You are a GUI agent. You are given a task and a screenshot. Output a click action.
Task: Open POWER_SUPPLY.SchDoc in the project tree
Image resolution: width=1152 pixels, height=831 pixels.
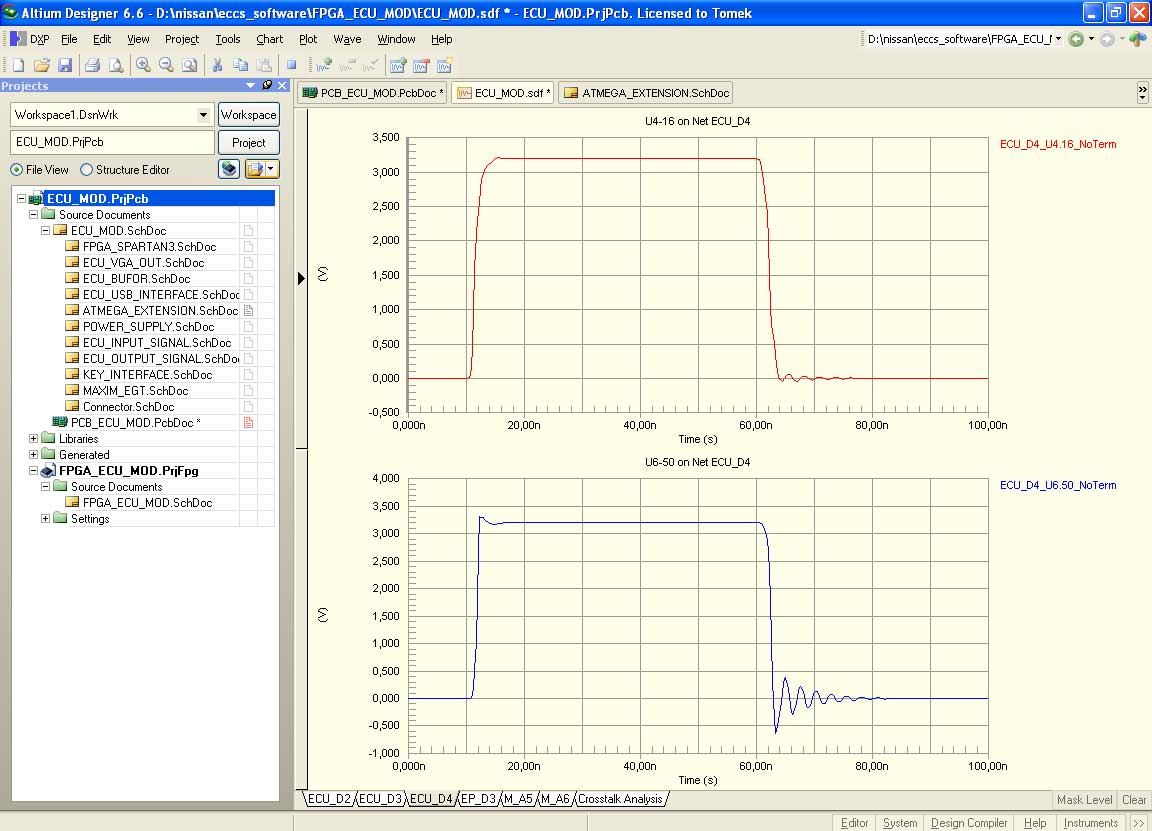tap(148, 327)
